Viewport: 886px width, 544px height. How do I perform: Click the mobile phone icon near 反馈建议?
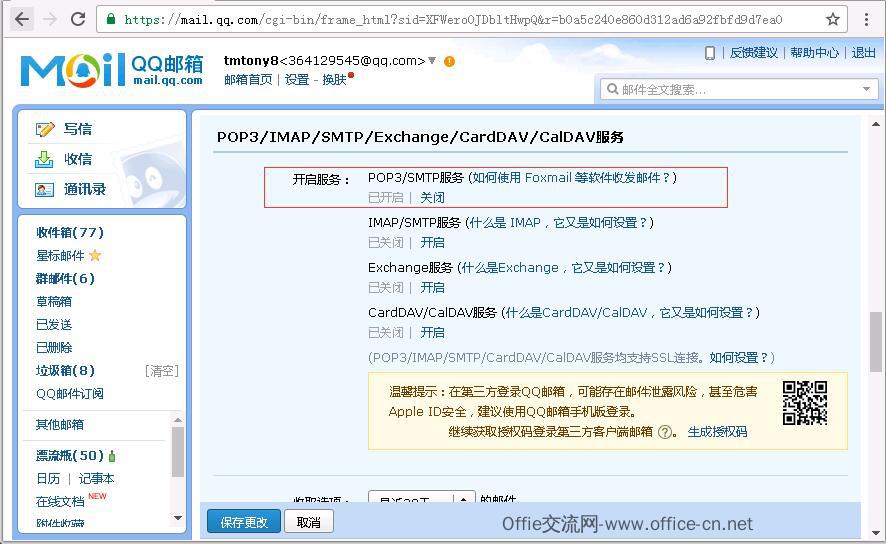pyautogui.click(x=710, y=53)
